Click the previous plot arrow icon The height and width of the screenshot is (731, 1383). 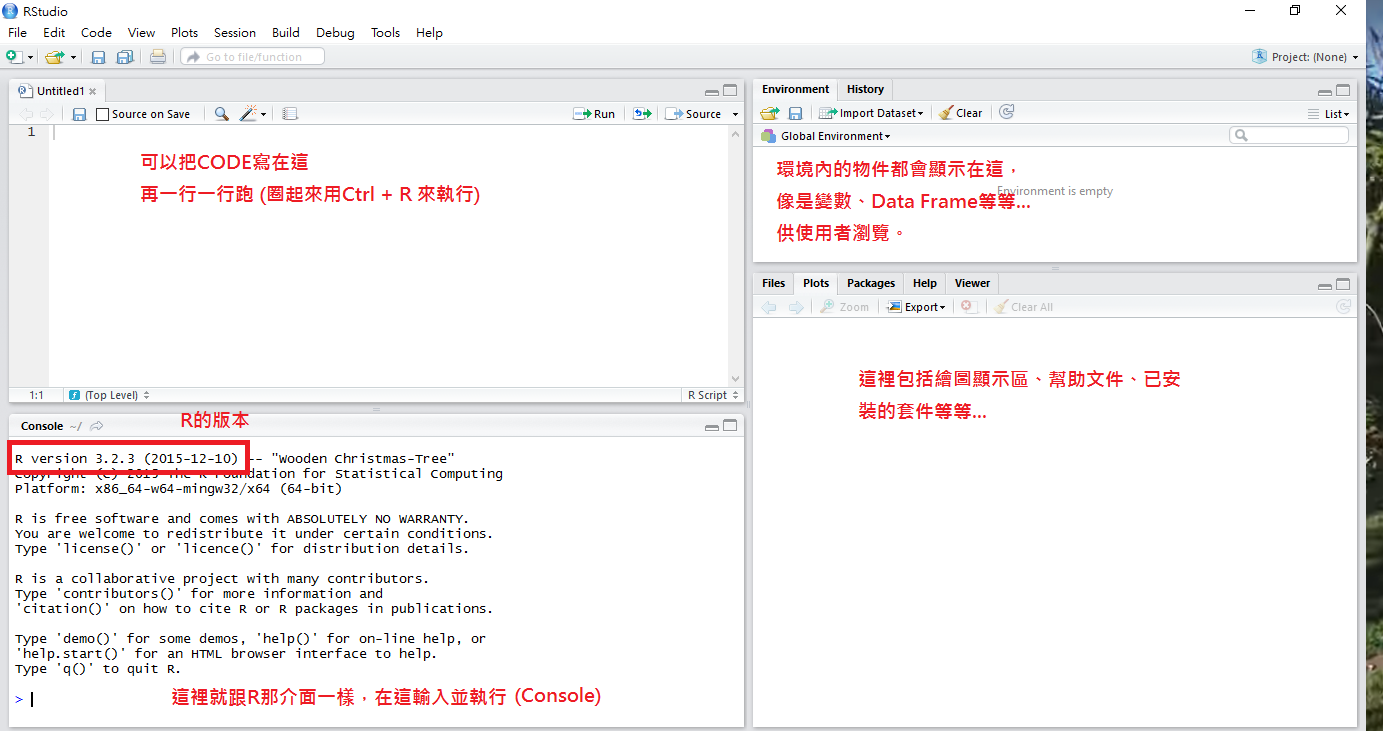(x=769, y=307)
